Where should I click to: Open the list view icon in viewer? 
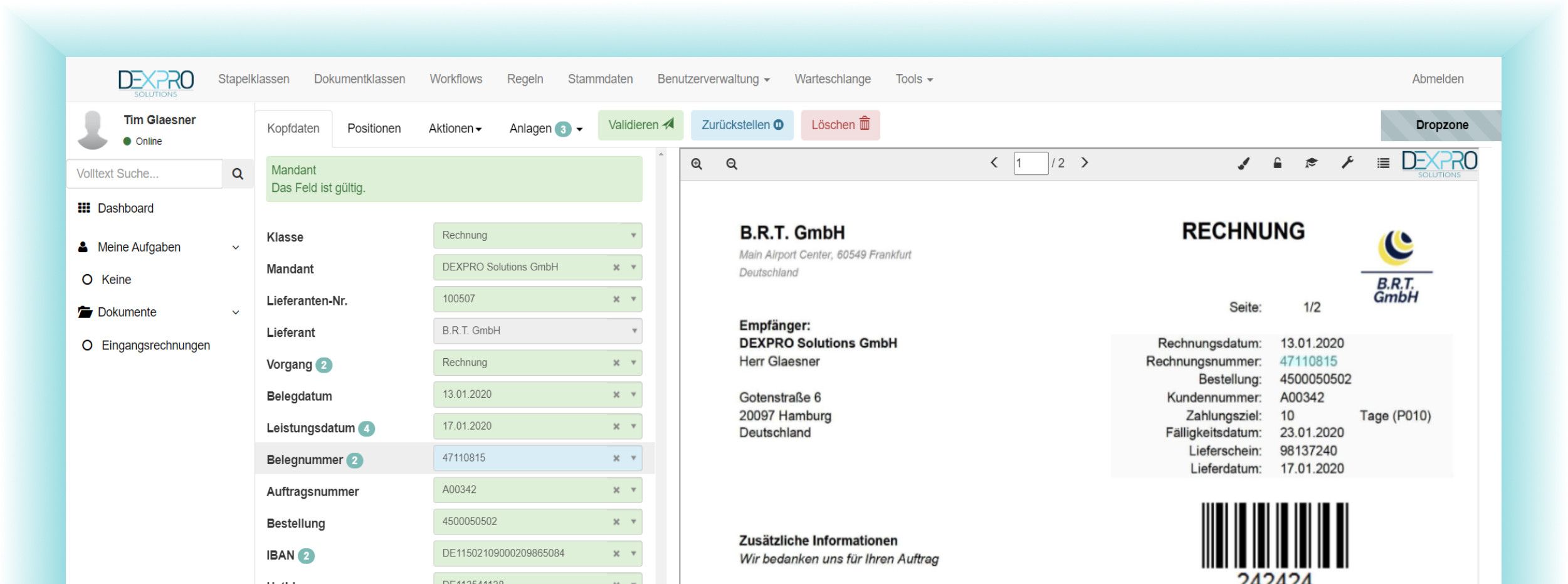click(x=1382, y=163)
